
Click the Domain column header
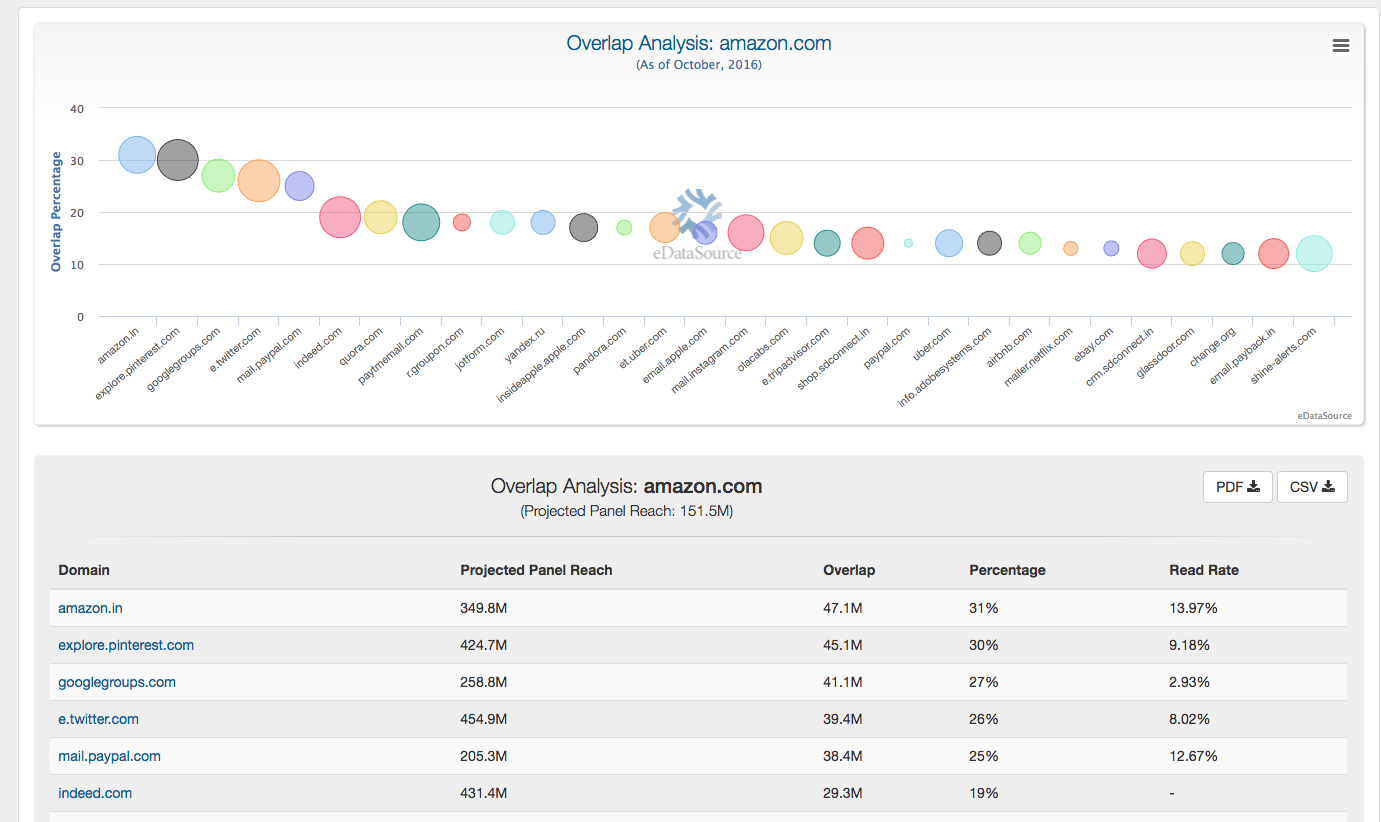84,570
